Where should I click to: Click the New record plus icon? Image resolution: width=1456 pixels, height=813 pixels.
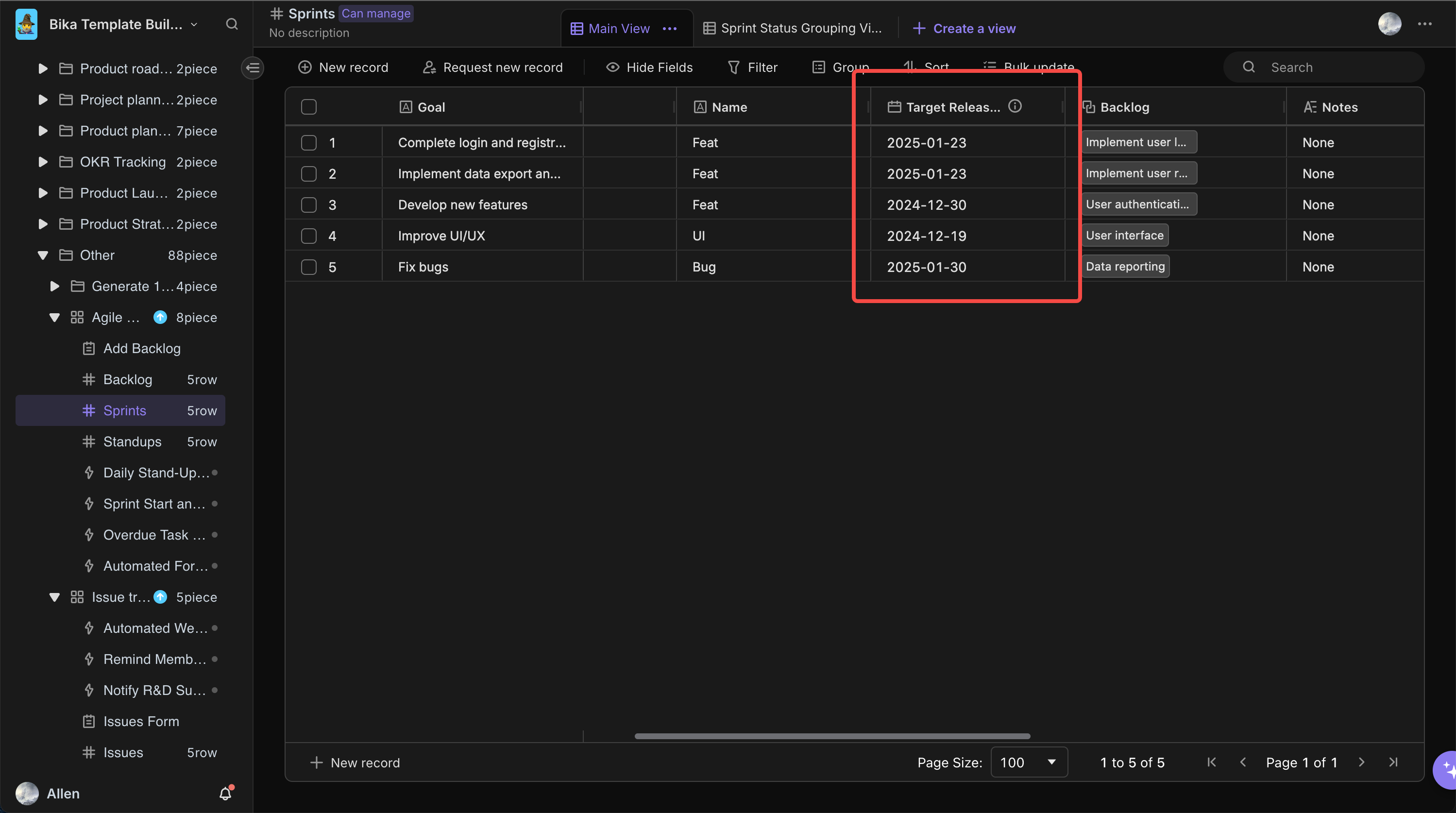point(304,67)
